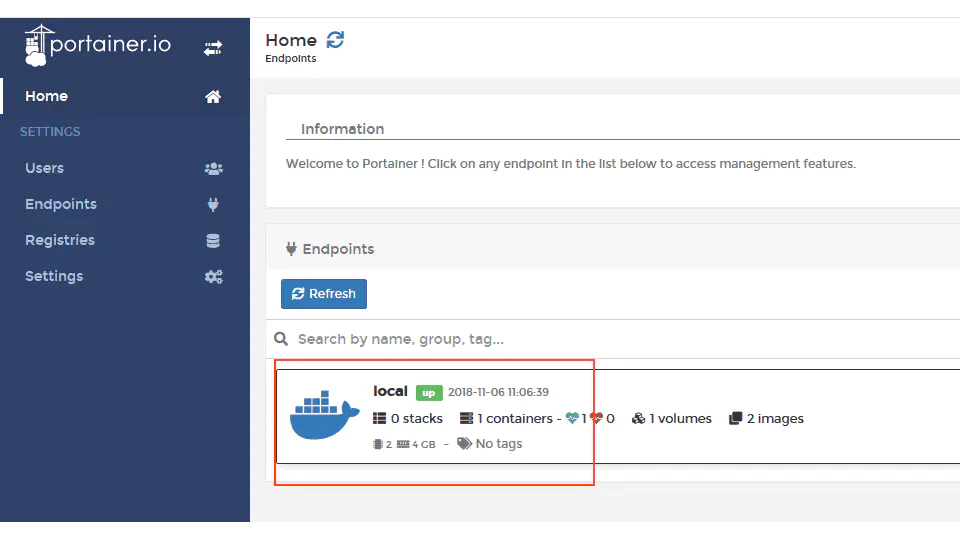This screenshot has width=960, height=539.
Task: Click the Endpoints plug icon in sidebar
Action: pyautogui.click(x=213, y=205)
